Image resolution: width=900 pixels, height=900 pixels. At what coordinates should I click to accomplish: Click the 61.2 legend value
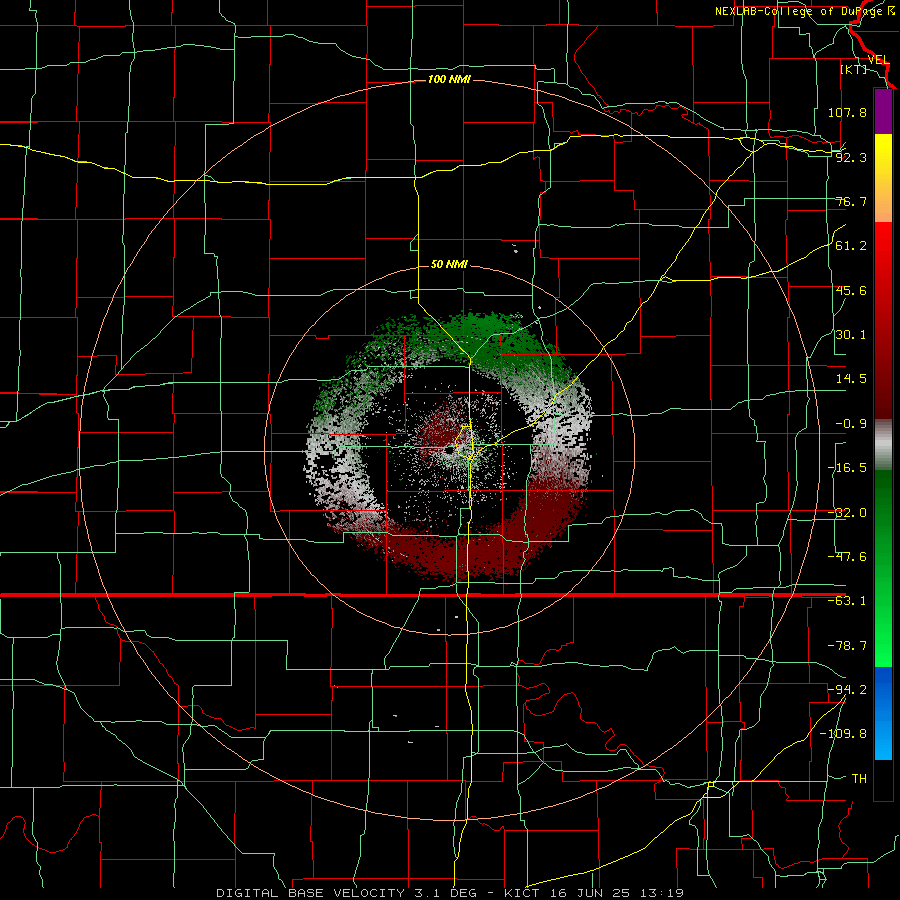point(851,246)
